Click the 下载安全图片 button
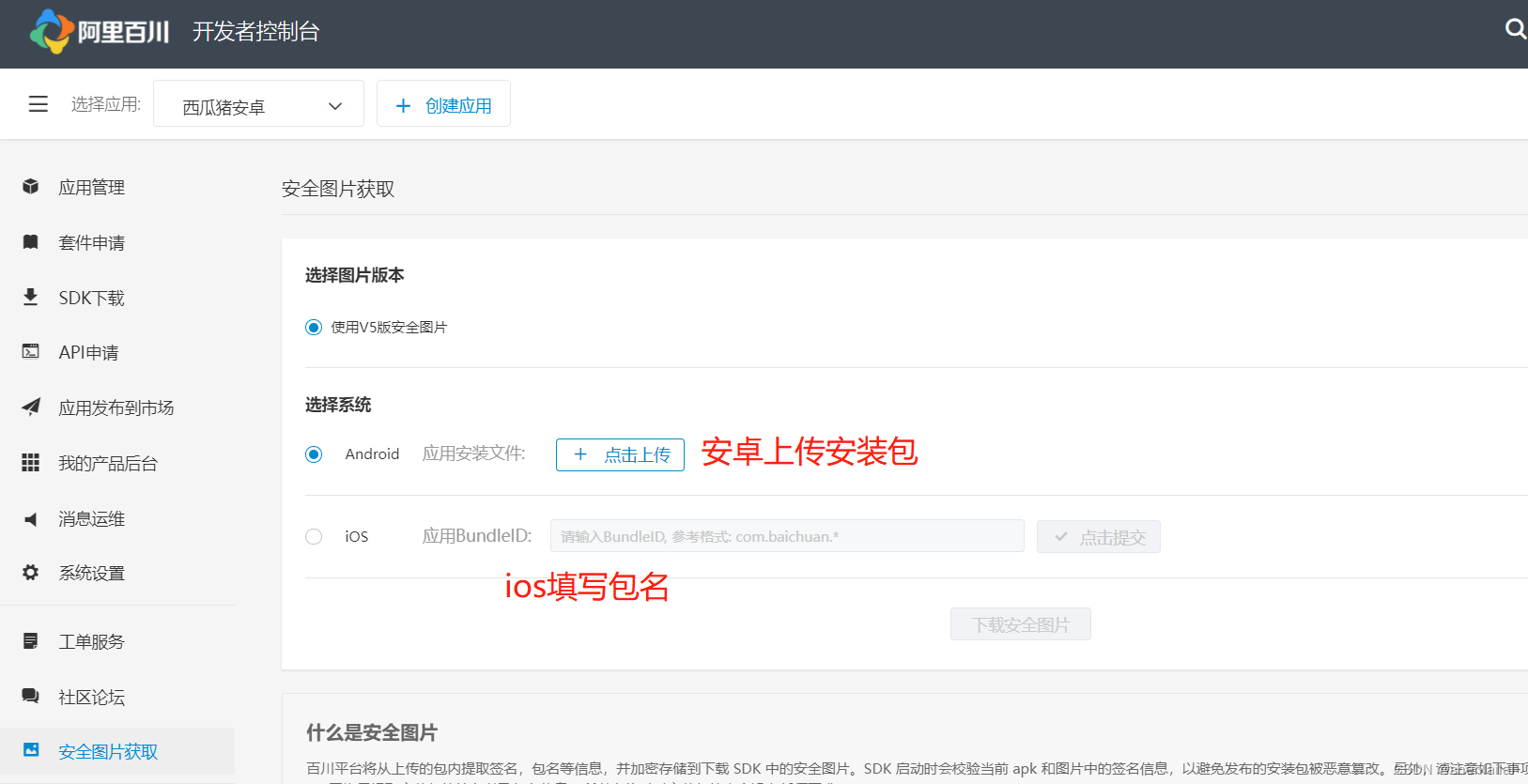 coord(1021,624)
